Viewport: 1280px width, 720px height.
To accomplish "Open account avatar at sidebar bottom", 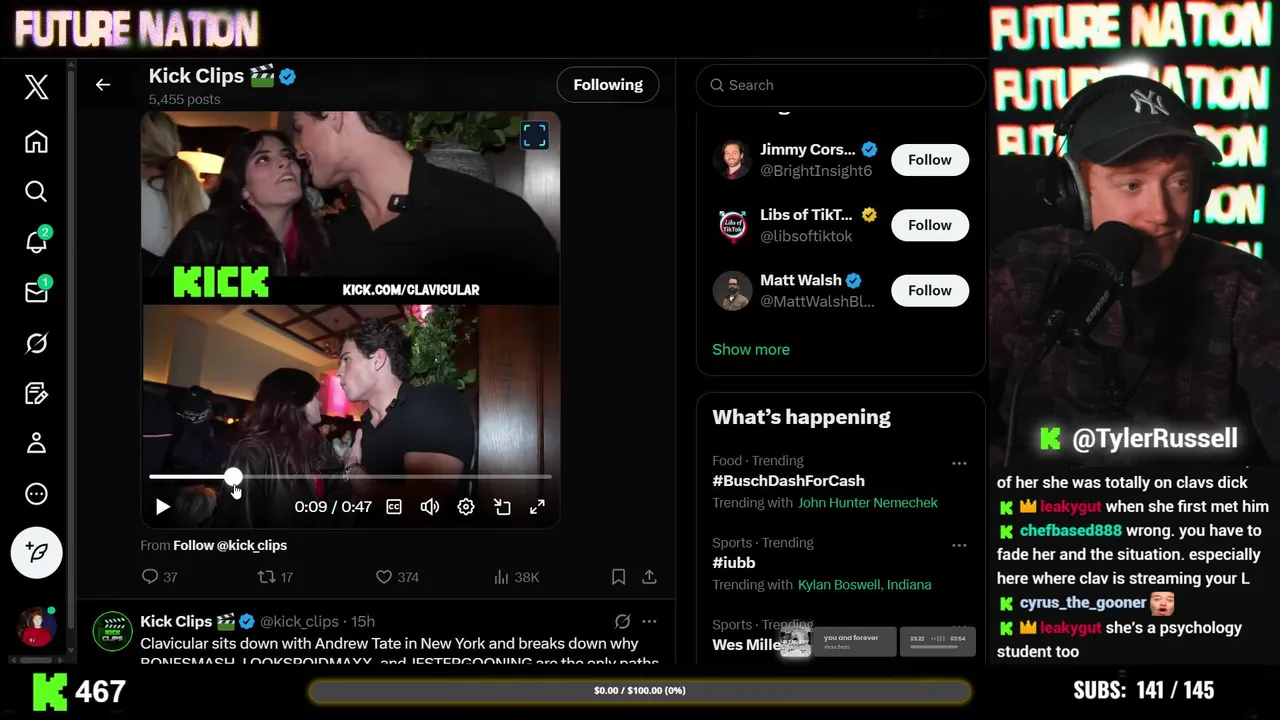I will (x=37, y=626).
